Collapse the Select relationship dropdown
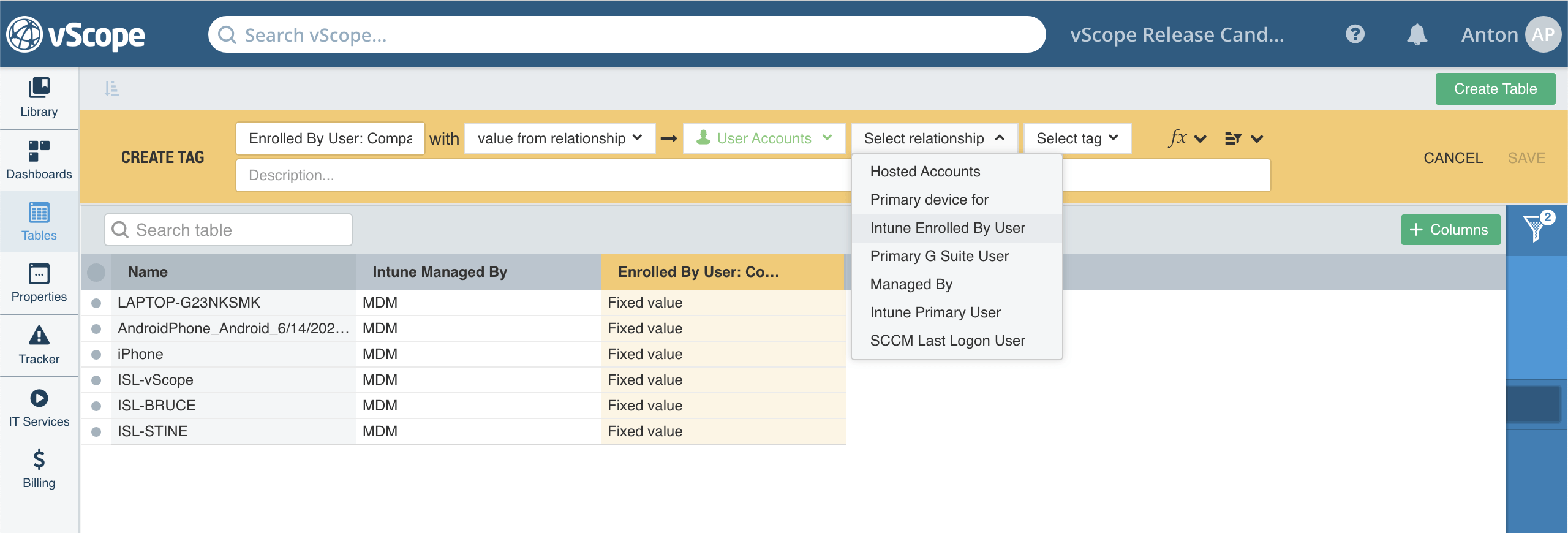 click(934, 138)
